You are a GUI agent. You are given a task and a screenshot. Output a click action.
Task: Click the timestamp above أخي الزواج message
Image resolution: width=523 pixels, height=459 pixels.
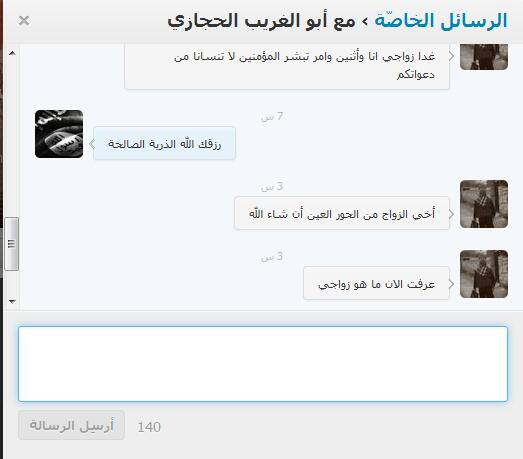272,186
